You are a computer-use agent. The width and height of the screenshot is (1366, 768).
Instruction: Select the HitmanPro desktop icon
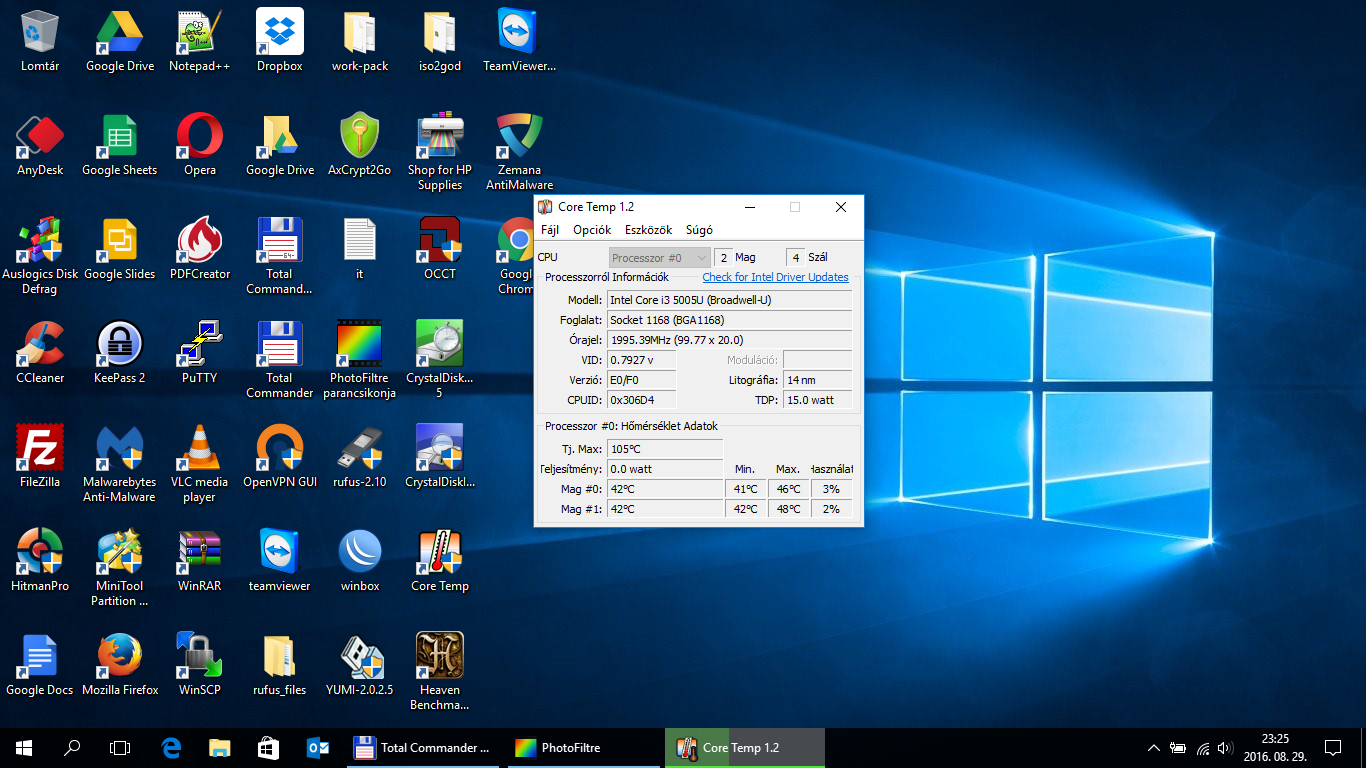point(40,553)
